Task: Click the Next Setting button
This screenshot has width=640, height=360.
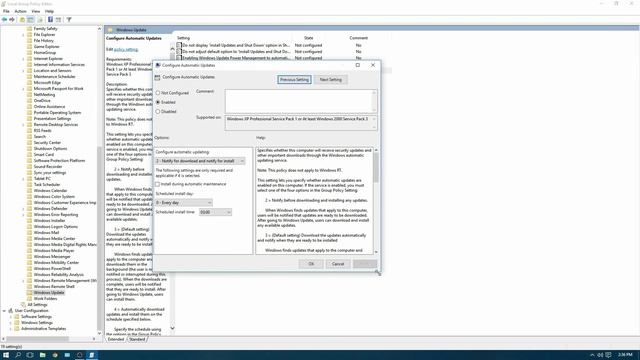Action: [x=331, y=80]
